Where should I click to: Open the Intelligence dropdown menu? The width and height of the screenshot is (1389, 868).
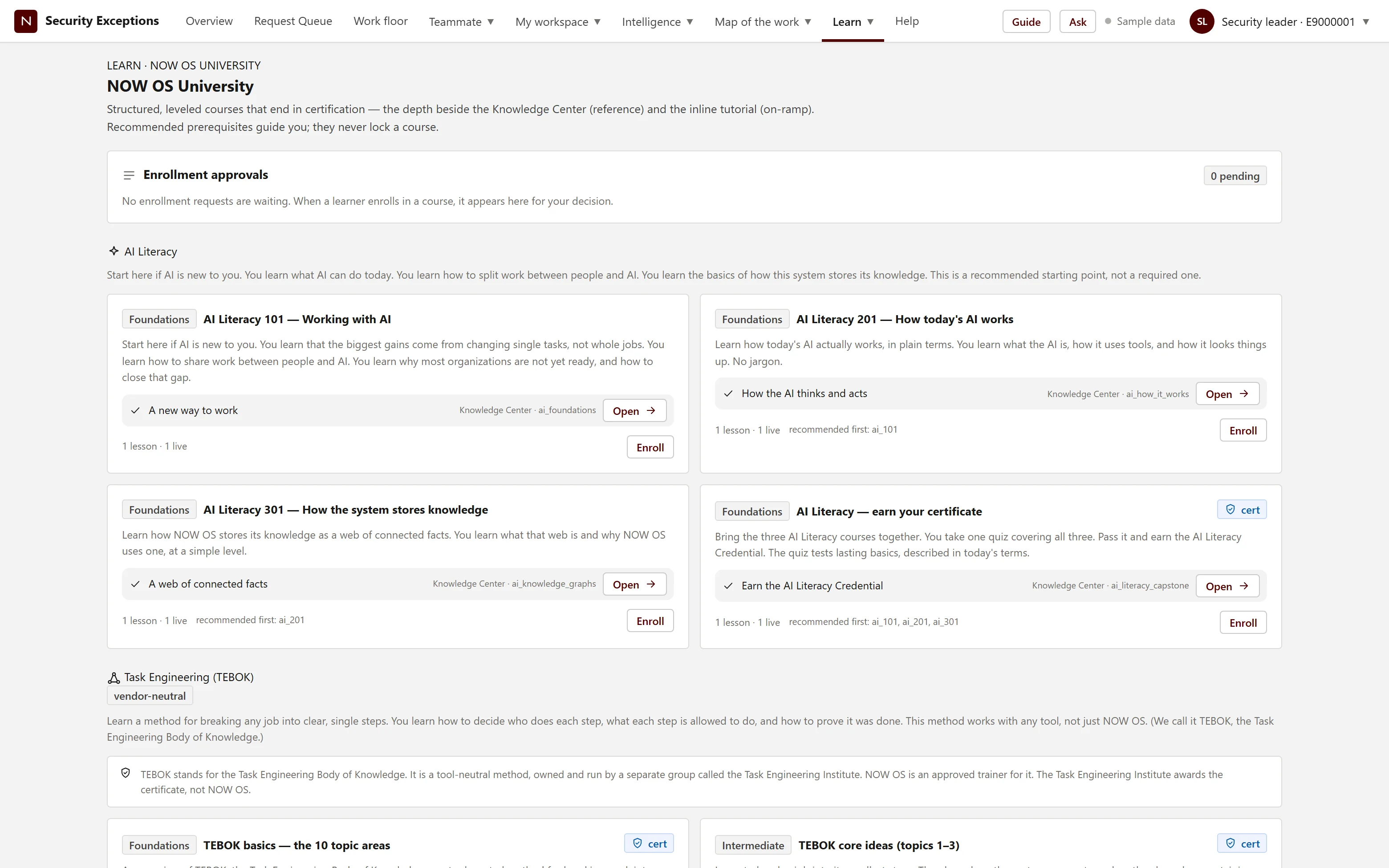(657, 22)
